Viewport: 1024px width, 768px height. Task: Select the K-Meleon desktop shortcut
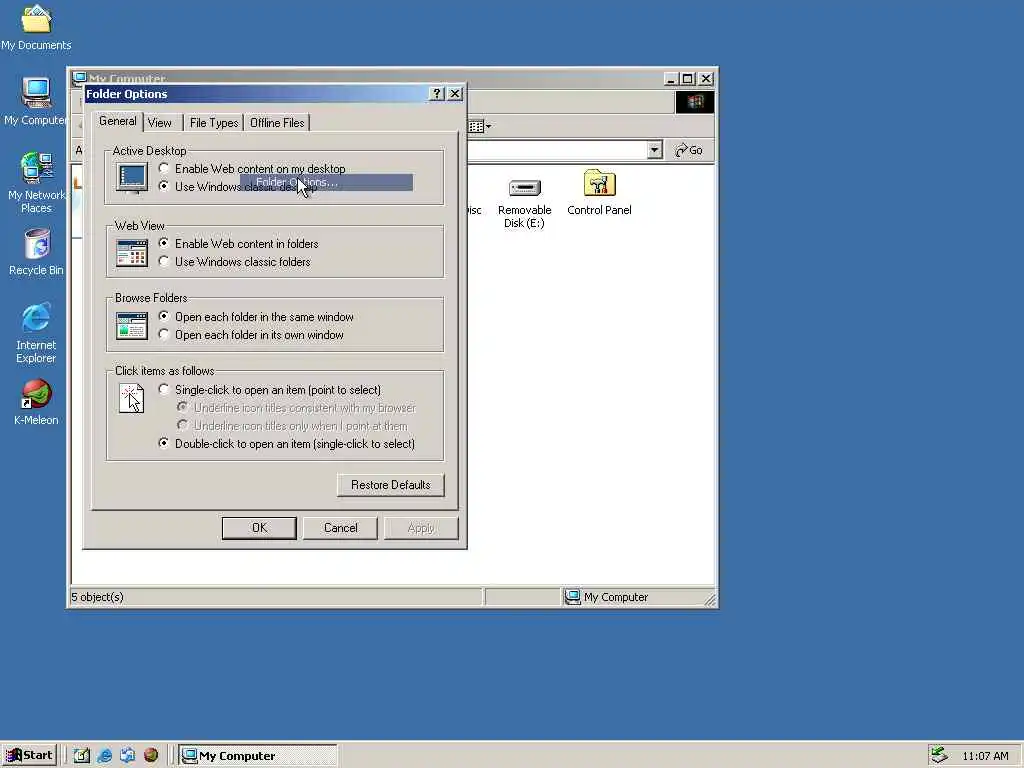coord(36,402)
